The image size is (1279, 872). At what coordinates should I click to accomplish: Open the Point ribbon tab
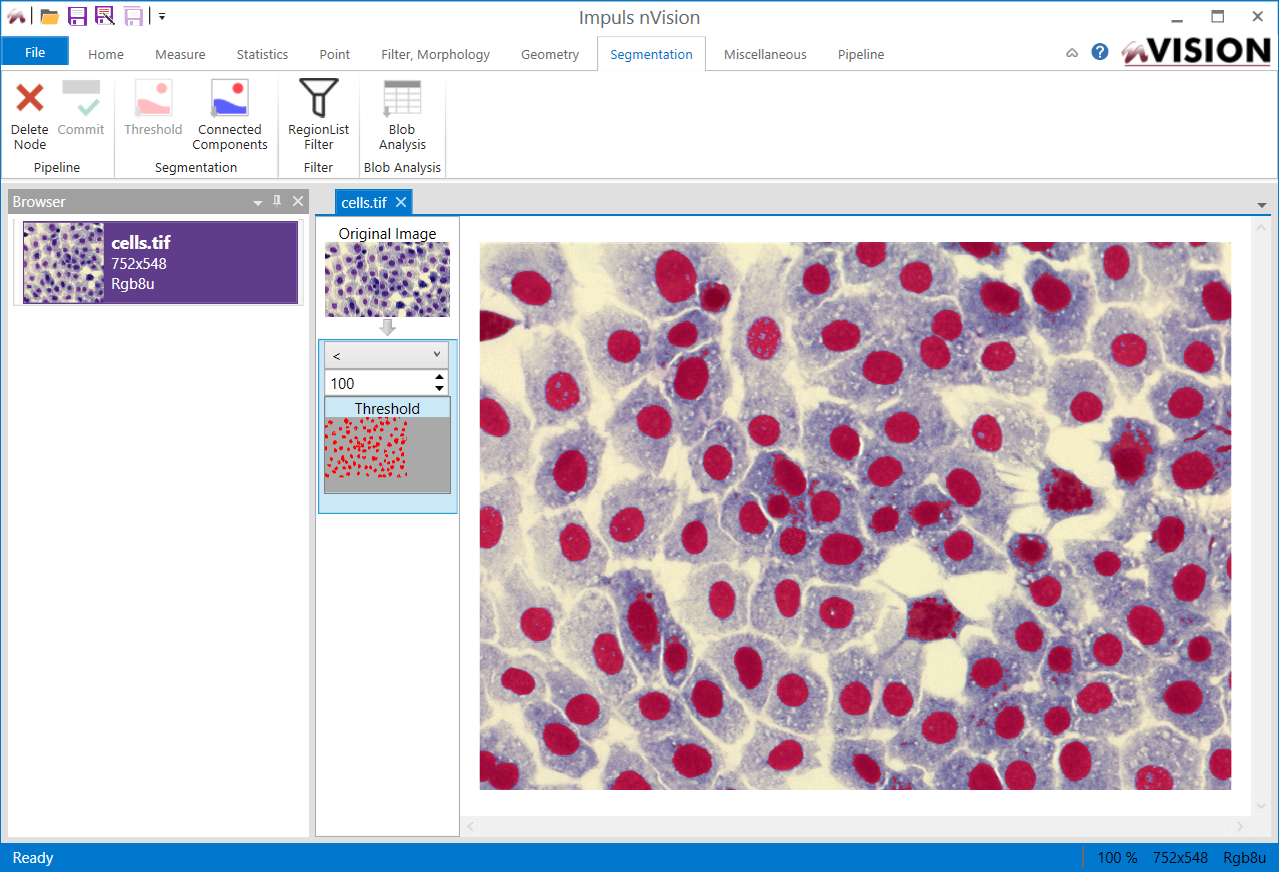click(x=335, y=54)
